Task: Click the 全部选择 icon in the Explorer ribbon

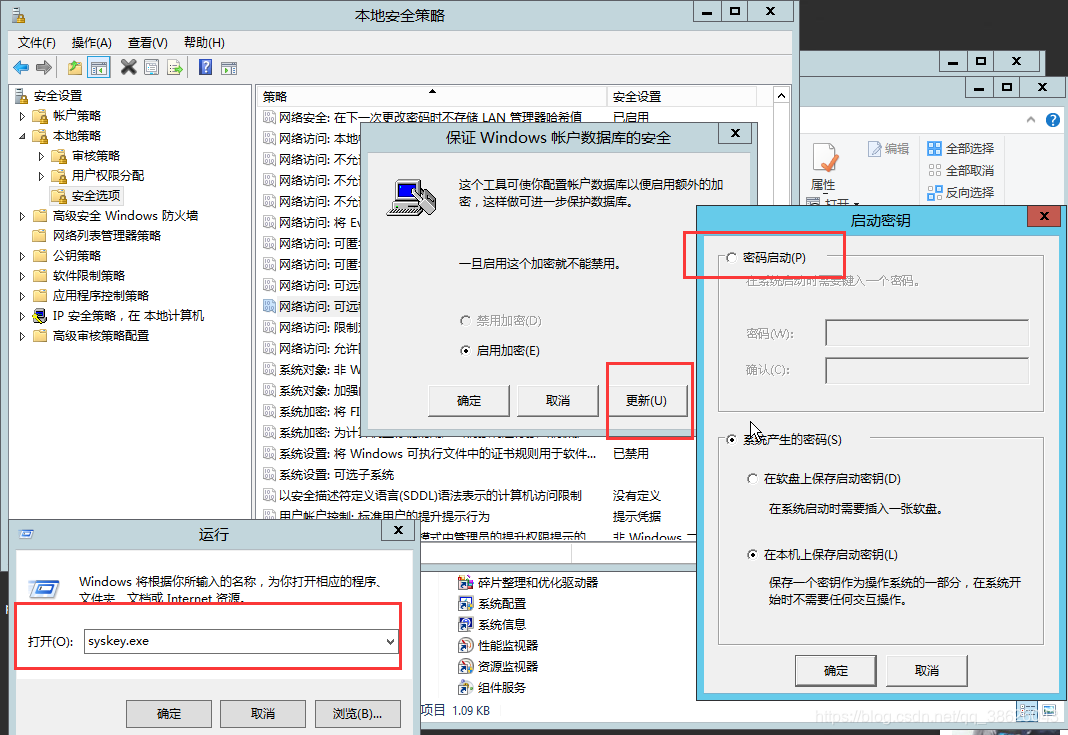Action: [934, 148]
